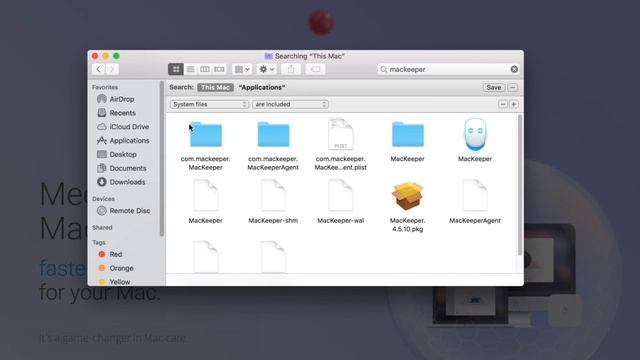Select com.mackeeper.MacKeeper folder
Image resolution: width=640 pixels, height=360 pixels.
[x=206, y=135]
